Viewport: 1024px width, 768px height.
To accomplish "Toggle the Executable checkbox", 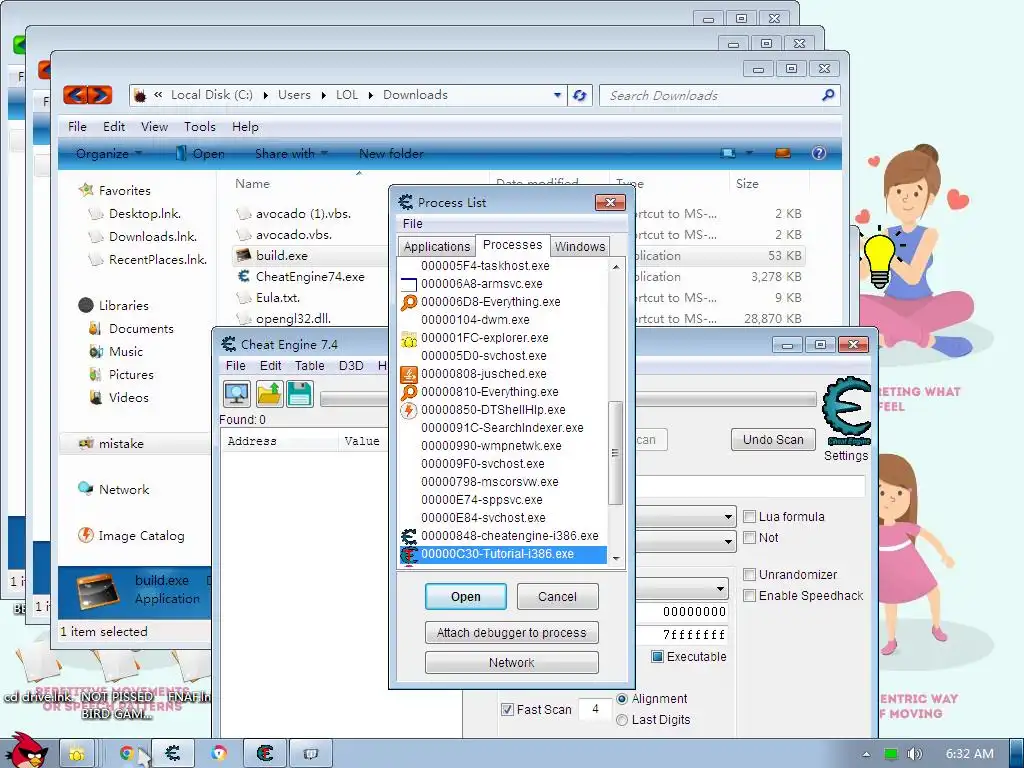I will click(x=658, y=656).
